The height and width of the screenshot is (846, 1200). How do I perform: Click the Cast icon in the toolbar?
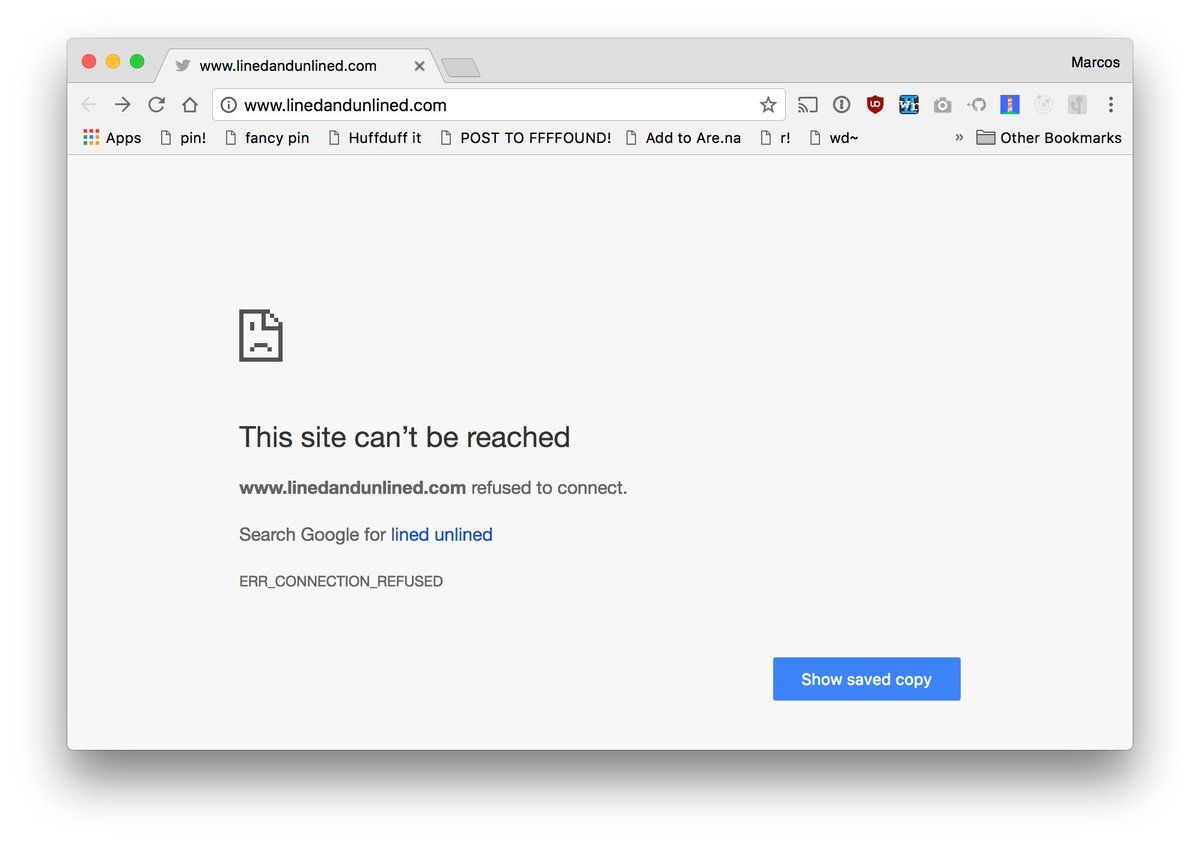(x=808, y=105)
